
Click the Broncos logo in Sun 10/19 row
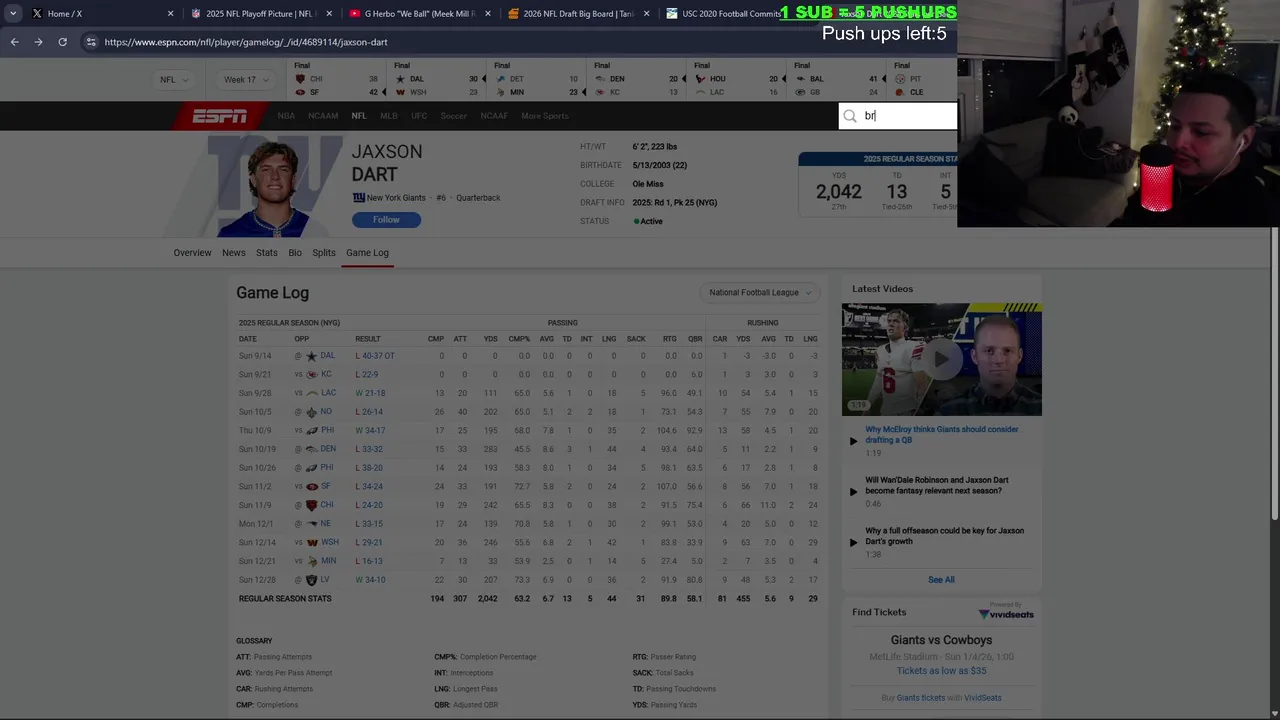coord(311,449)
